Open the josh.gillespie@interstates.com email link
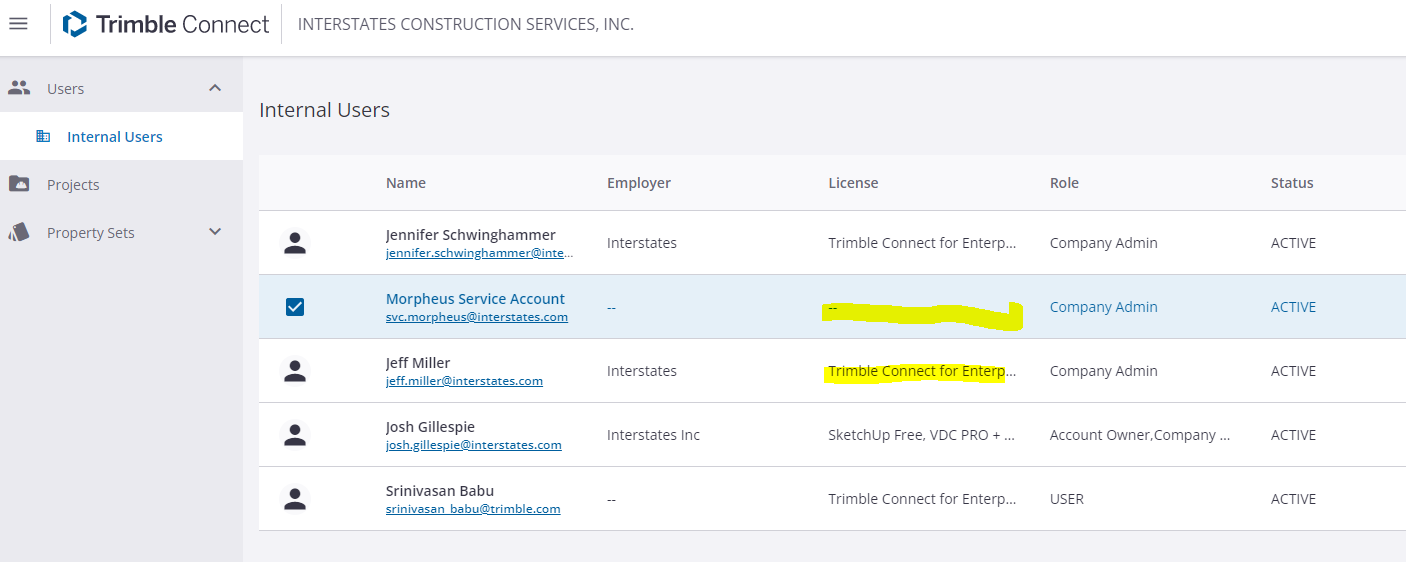This screenshot has height=562, width=1406. pos(474,445)
